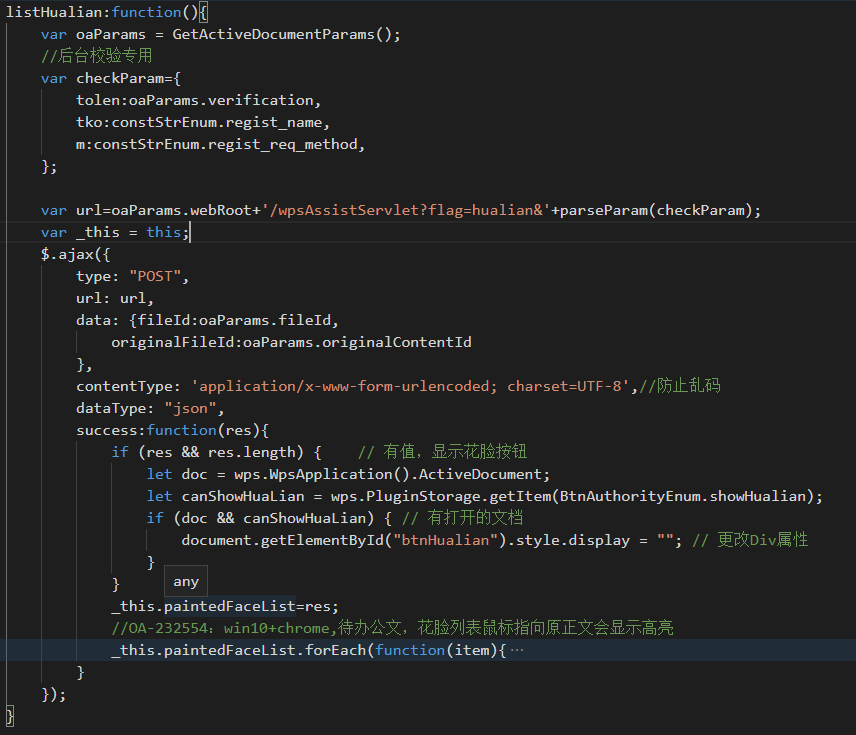Screen dimensions: 856x735
Task: Click 'checkParam' variable declaration
Action: 120,78
